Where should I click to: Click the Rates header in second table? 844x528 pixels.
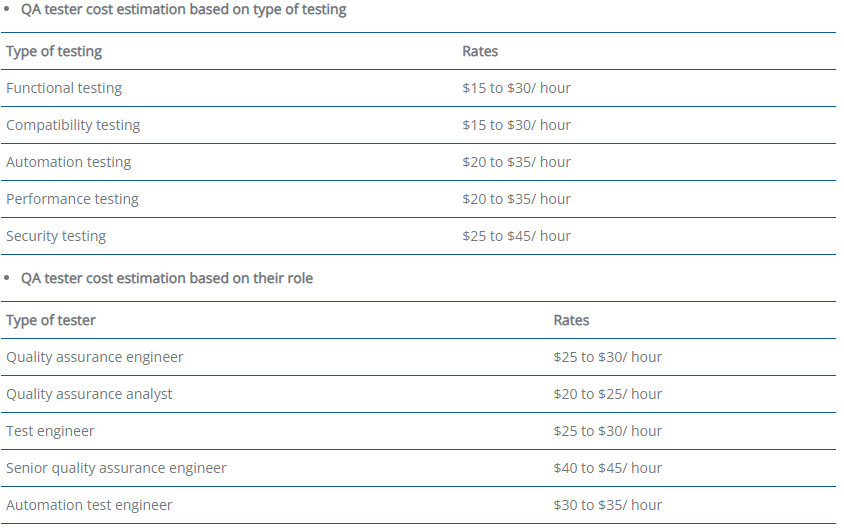pyautogui.click(x=571, y=320)
